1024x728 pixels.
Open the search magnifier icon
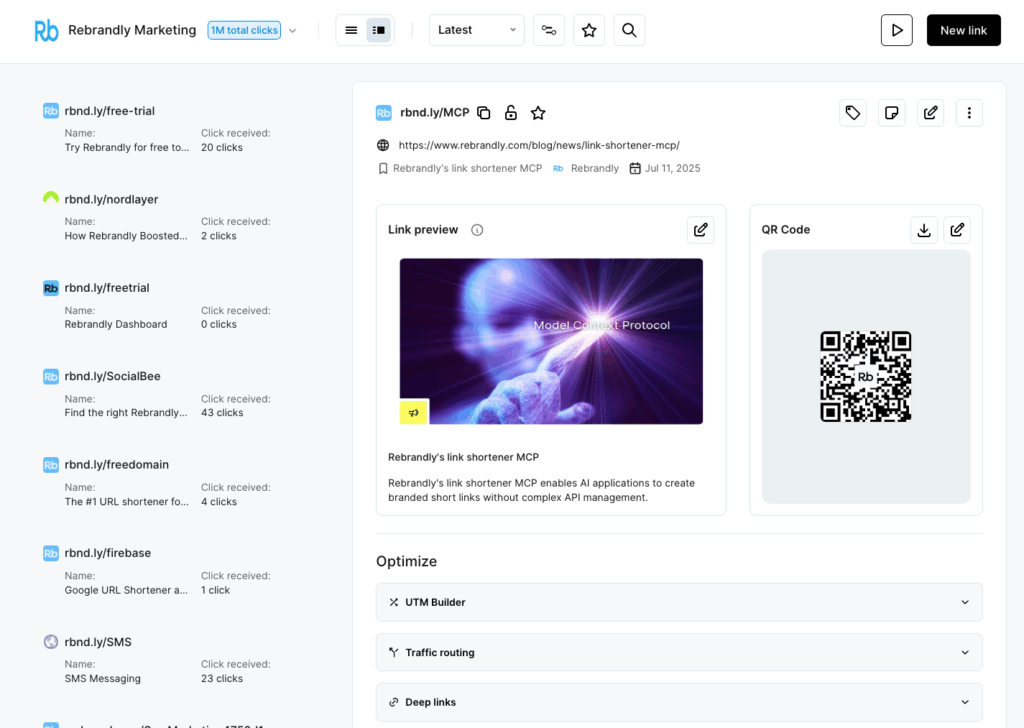pyautogui.click(x=629, y=30)
